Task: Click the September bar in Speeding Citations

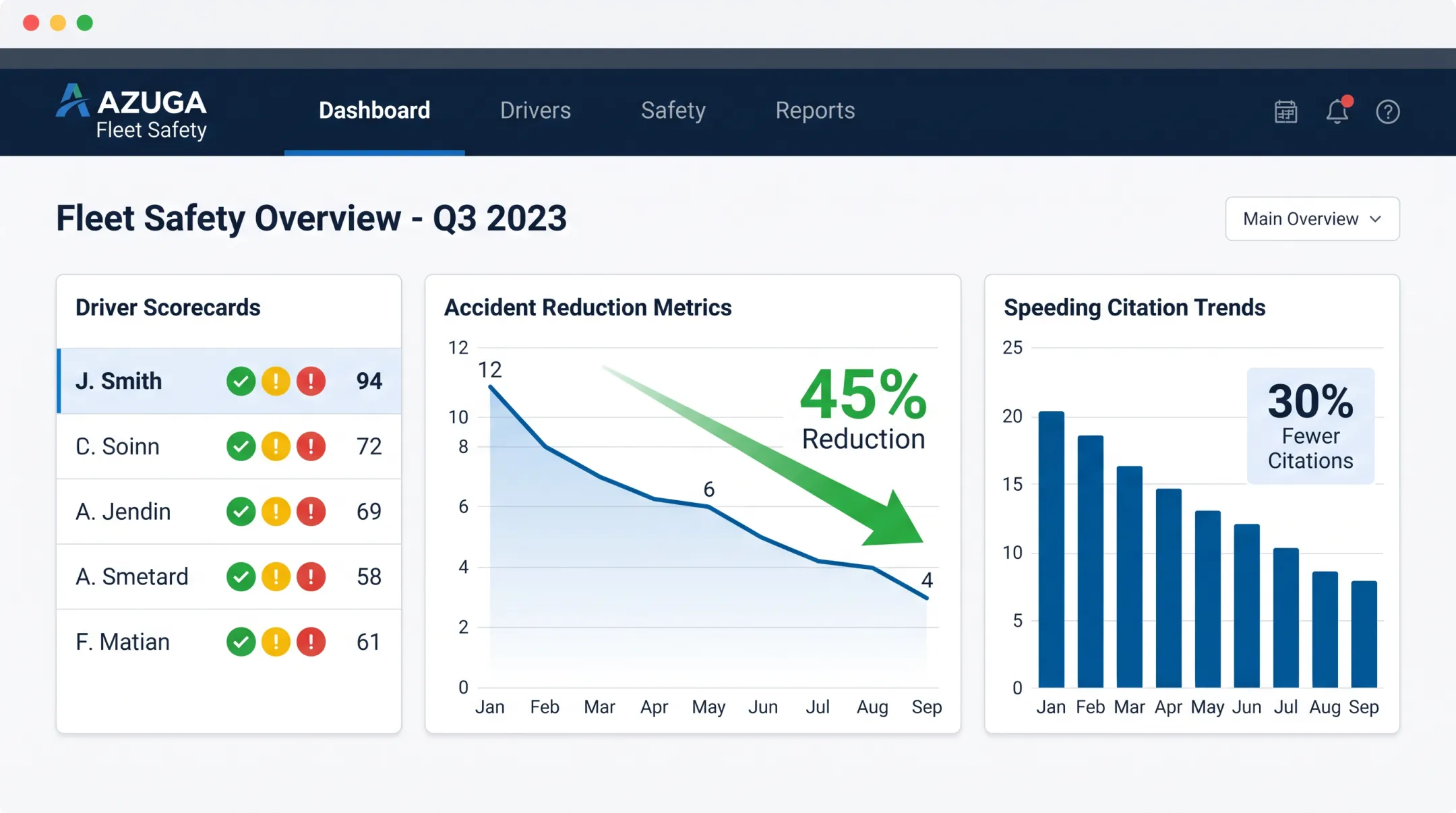Action: 1364,634
